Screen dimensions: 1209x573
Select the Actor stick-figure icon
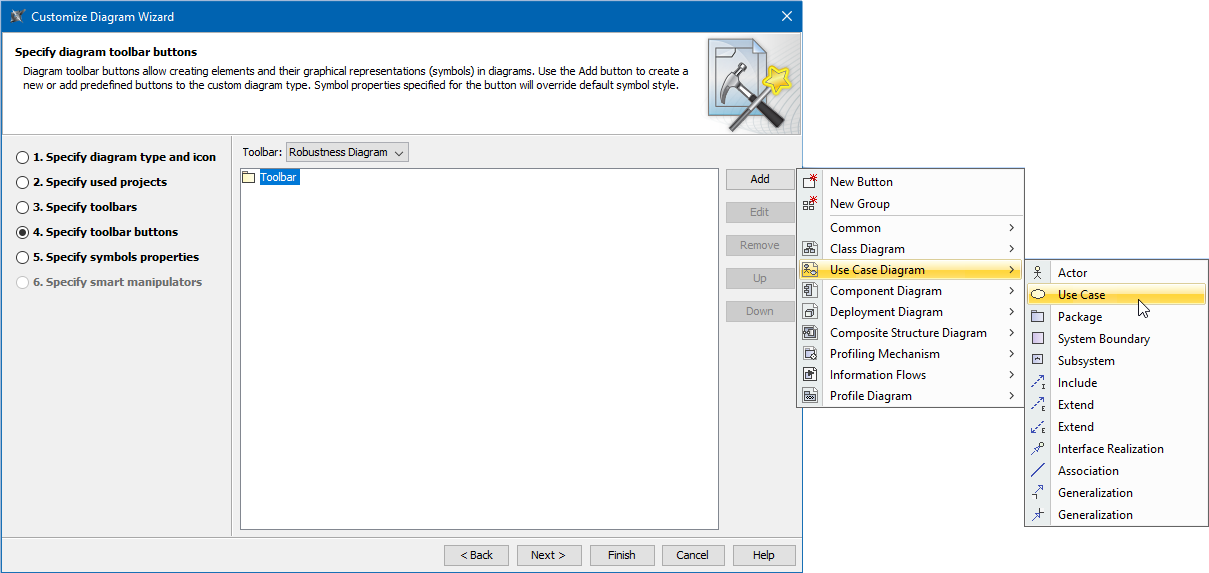click(1038, 273)
